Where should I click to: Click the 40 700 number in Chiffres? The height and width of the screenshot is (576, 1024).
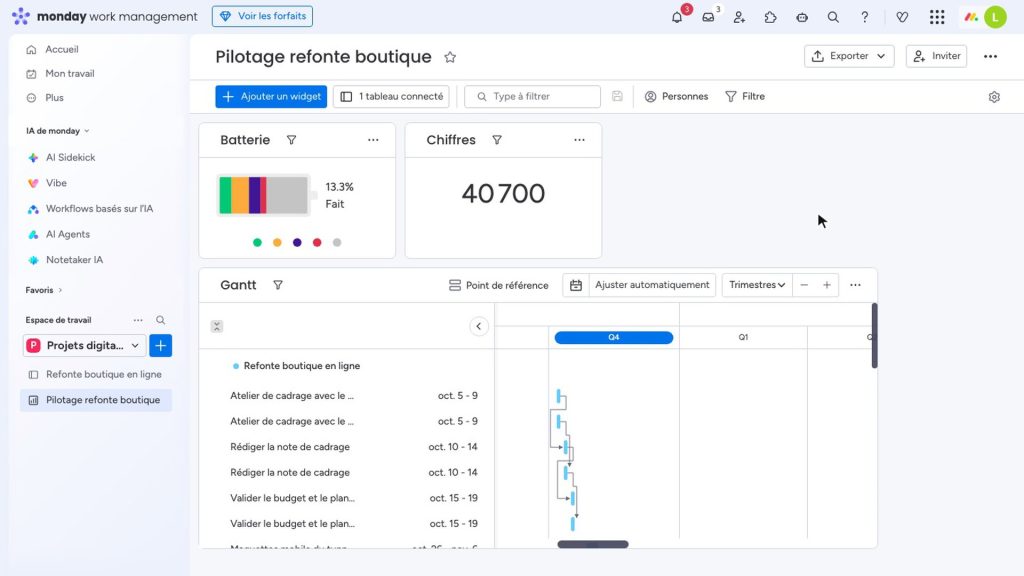pos(503,193)
